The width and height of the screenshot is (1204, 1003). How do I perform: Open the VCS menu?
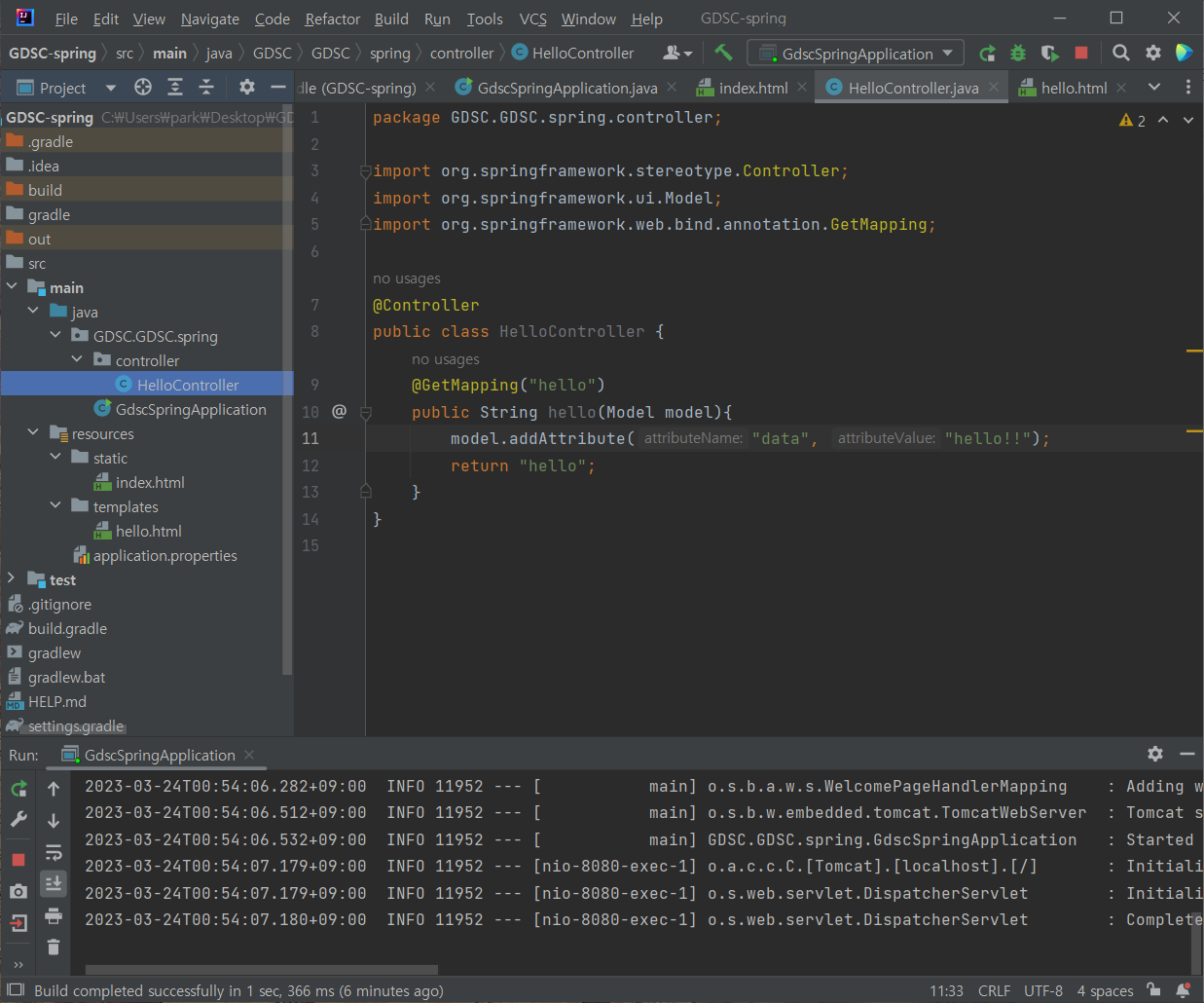532,19
